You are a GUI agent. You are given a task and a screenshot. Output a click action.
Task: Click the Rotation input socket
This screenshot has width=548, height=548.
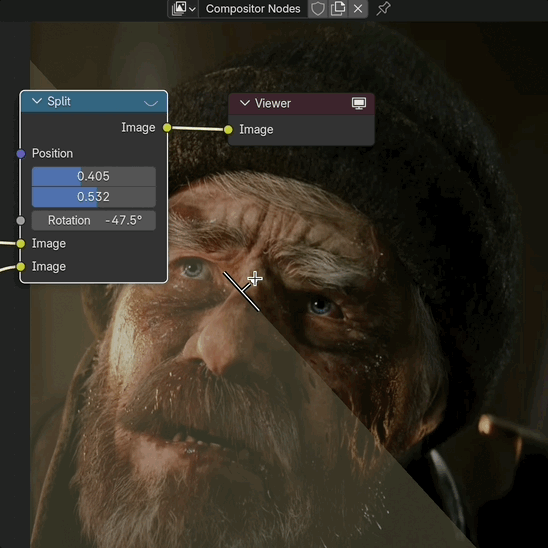coord(21,221)
